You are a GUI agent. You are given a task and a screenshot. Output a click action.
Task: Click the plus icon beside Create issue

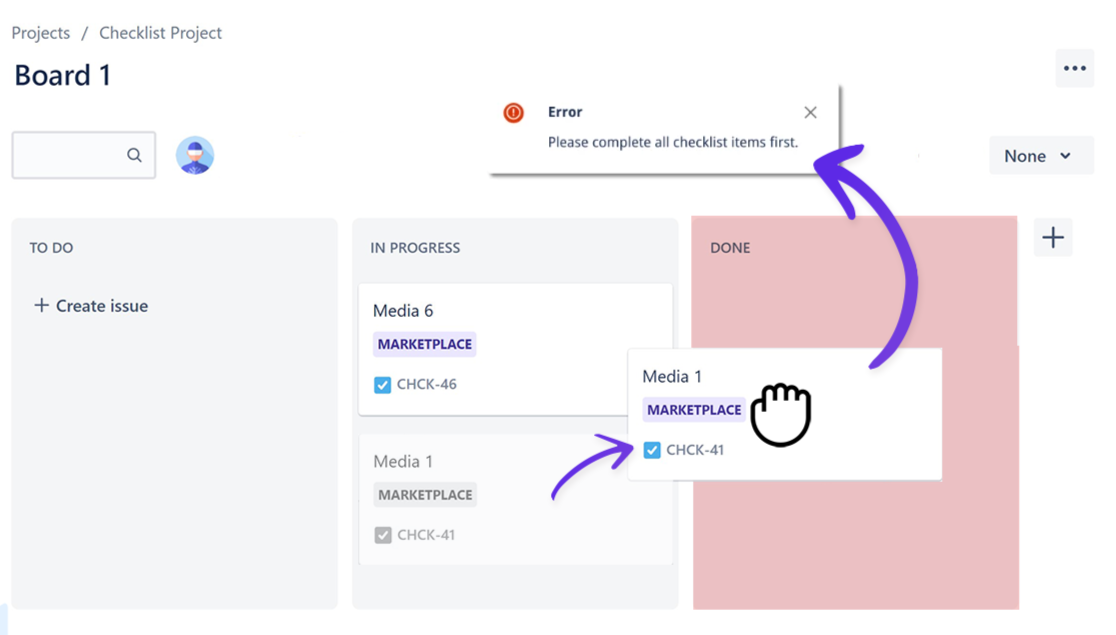41,305
